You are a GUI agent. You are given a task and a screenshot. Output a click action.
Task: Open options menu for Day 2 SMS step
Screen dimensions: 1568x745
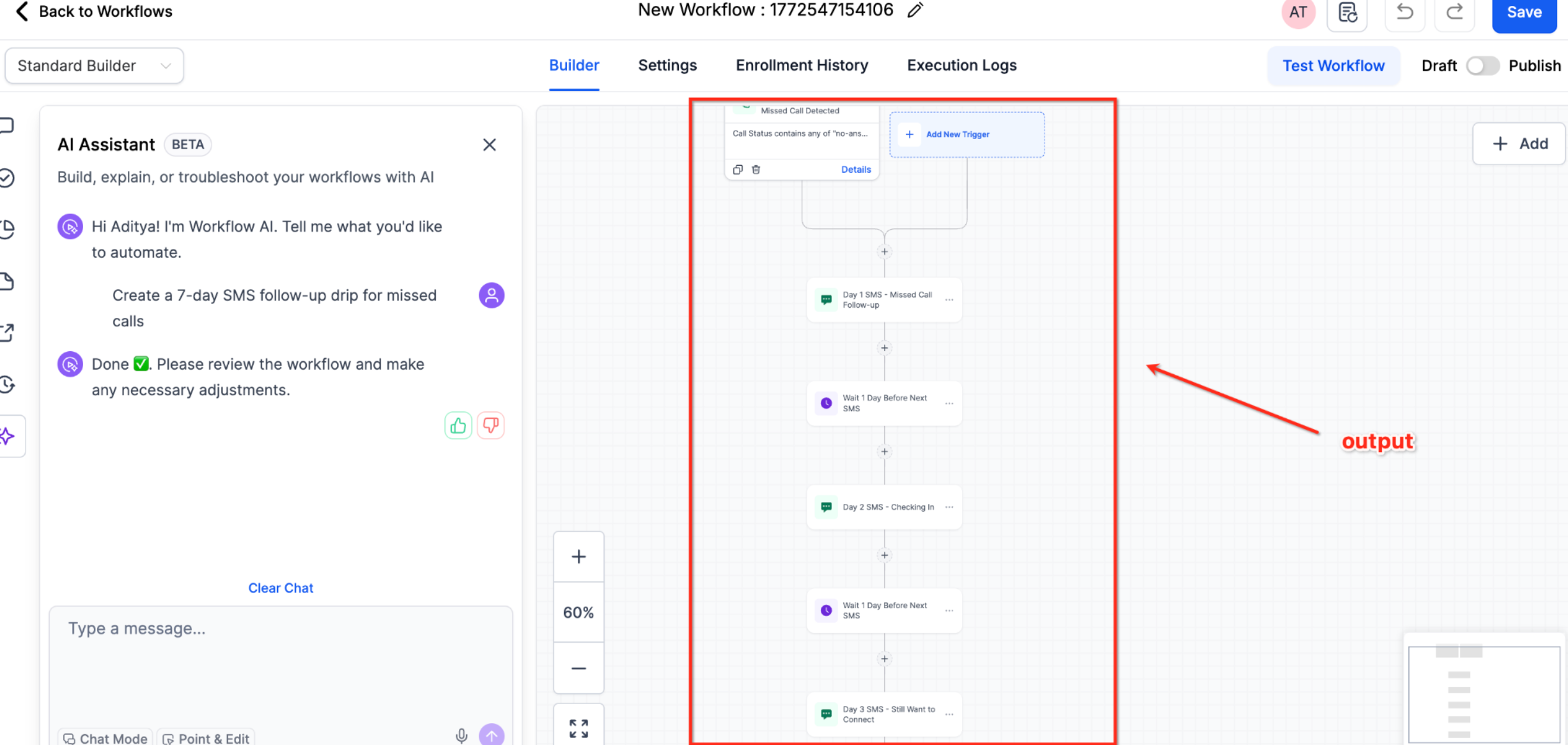click(x=949, y=507)
